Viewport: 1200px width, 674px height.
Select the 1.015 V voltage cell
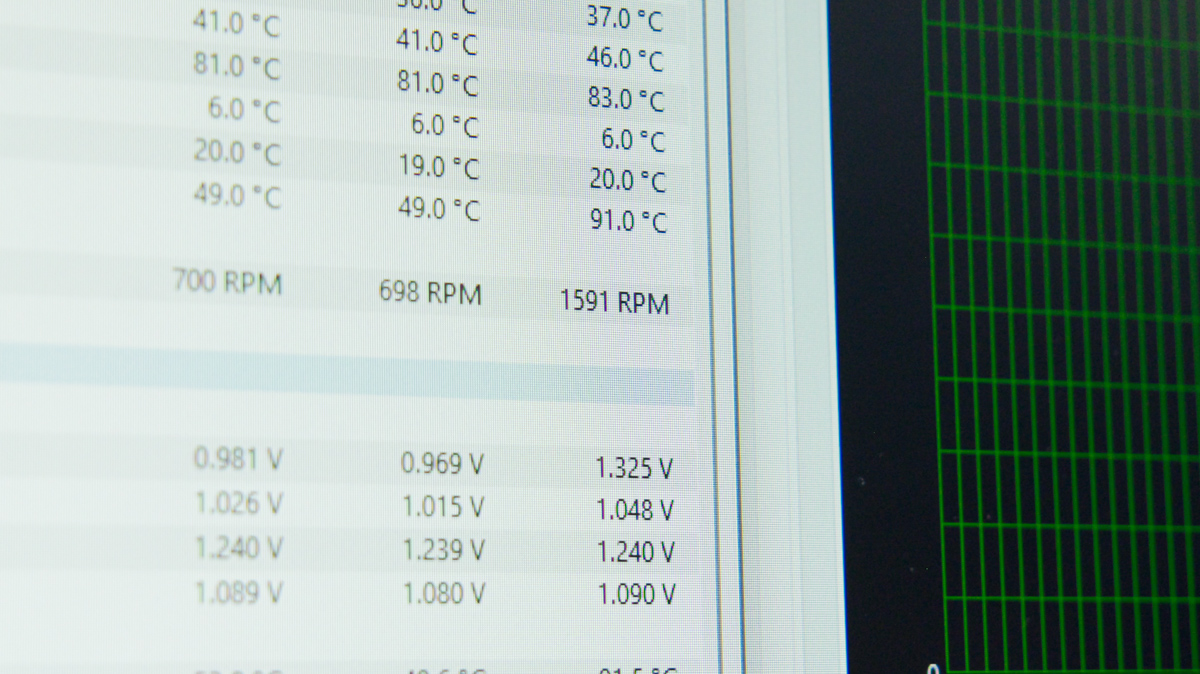click(443, 507)
